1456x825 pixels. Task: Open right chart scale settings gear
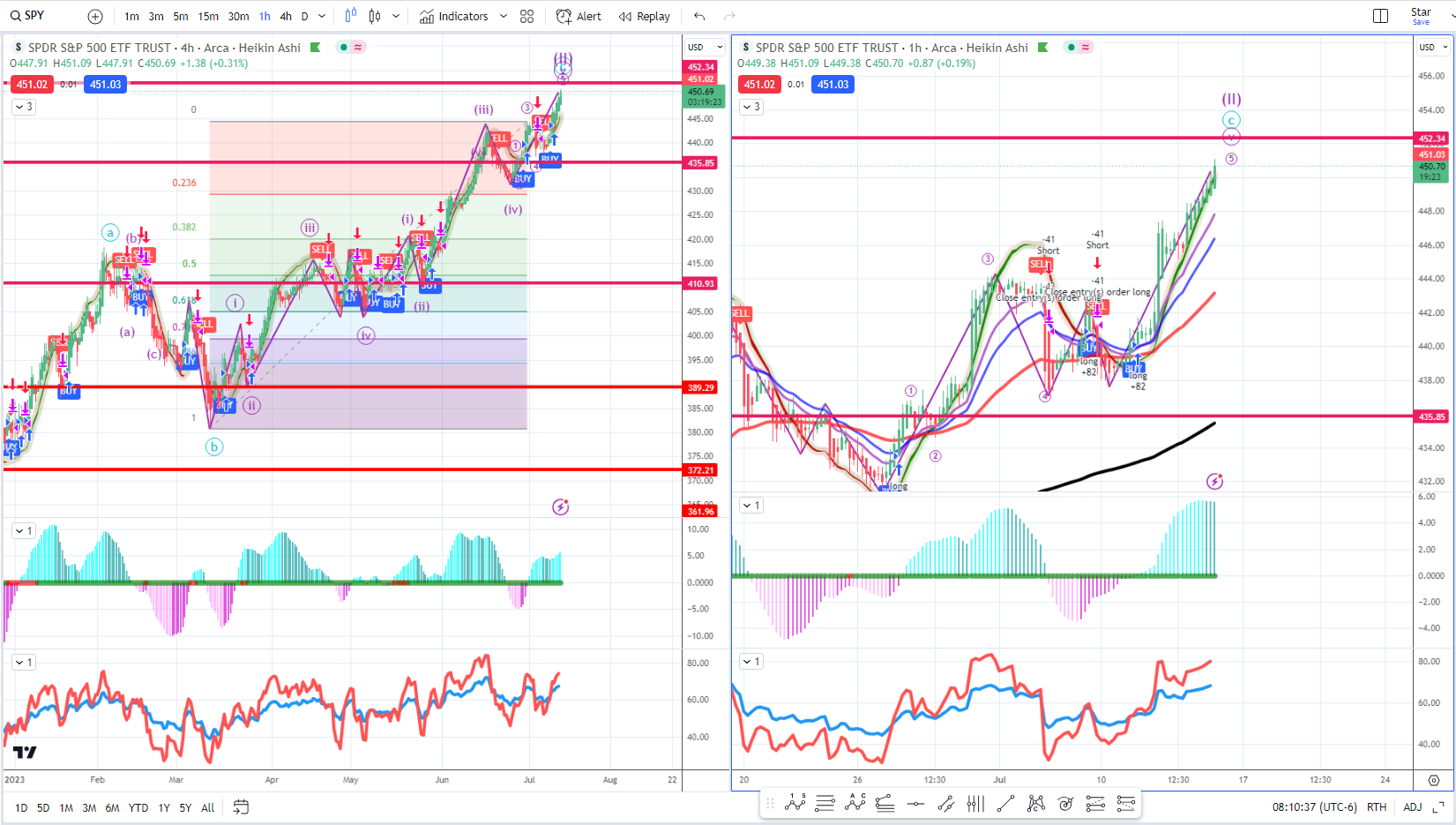(1434, 780)
